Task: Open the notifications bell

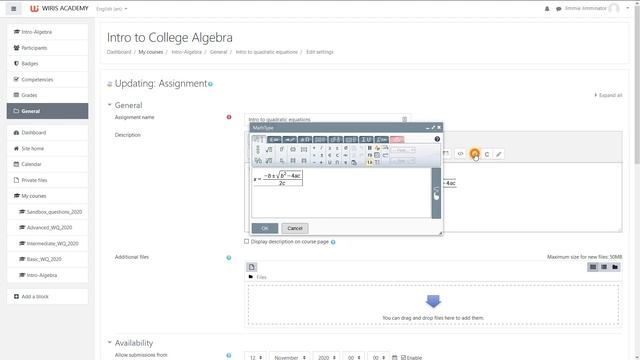Action: (547, 9)
